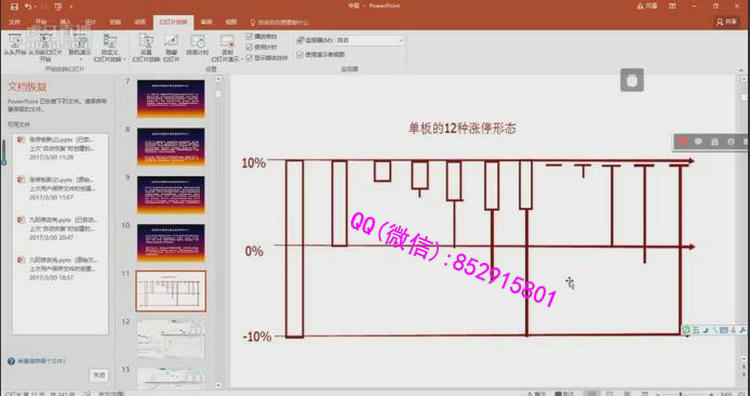Open the help question-mark icon in the recovery pane
The height and width of the screenshot is (396, 750).
(x=11, y=361)
